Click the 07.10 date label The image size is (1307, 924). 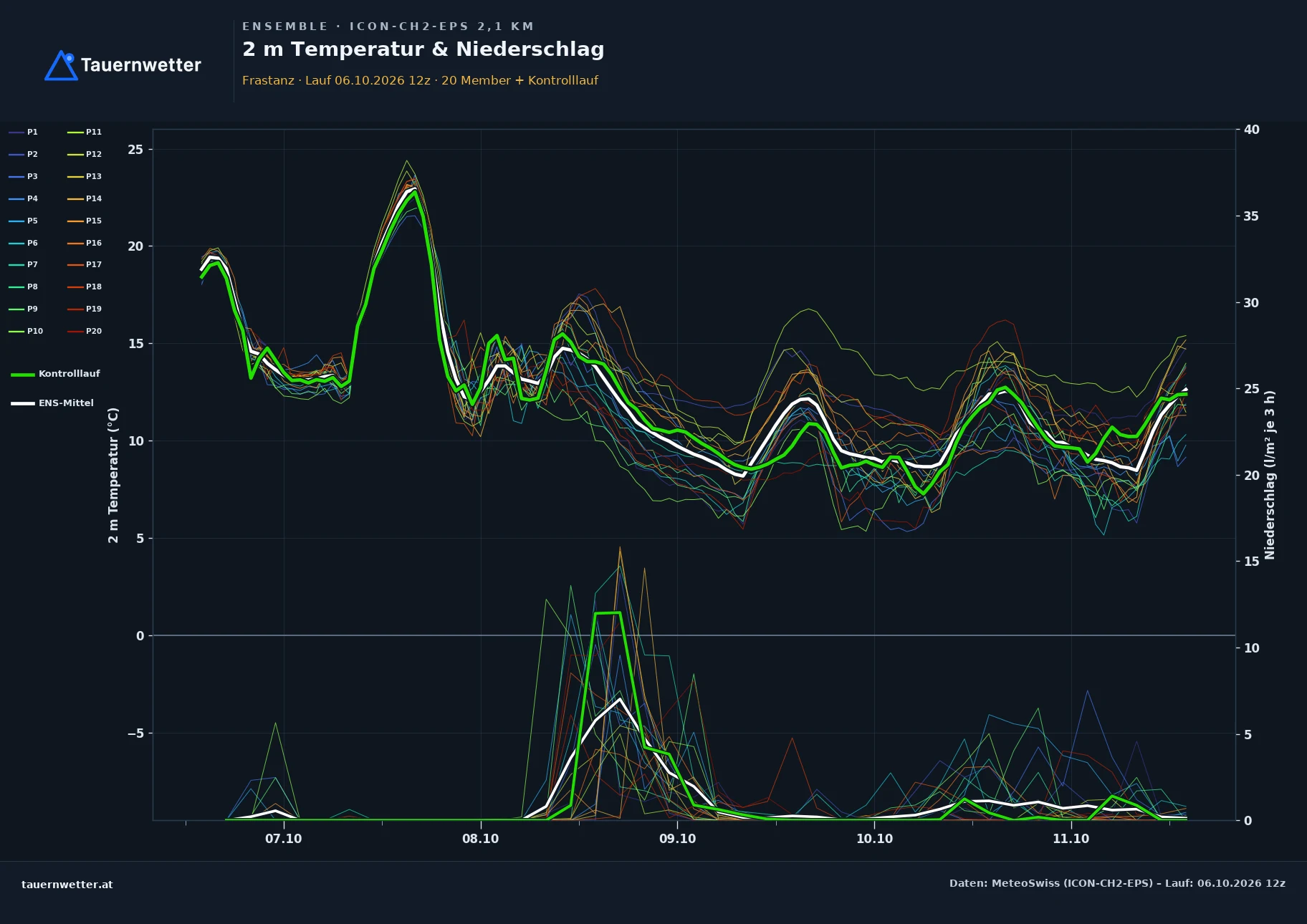pyautogui.click(x=284, y=839)
